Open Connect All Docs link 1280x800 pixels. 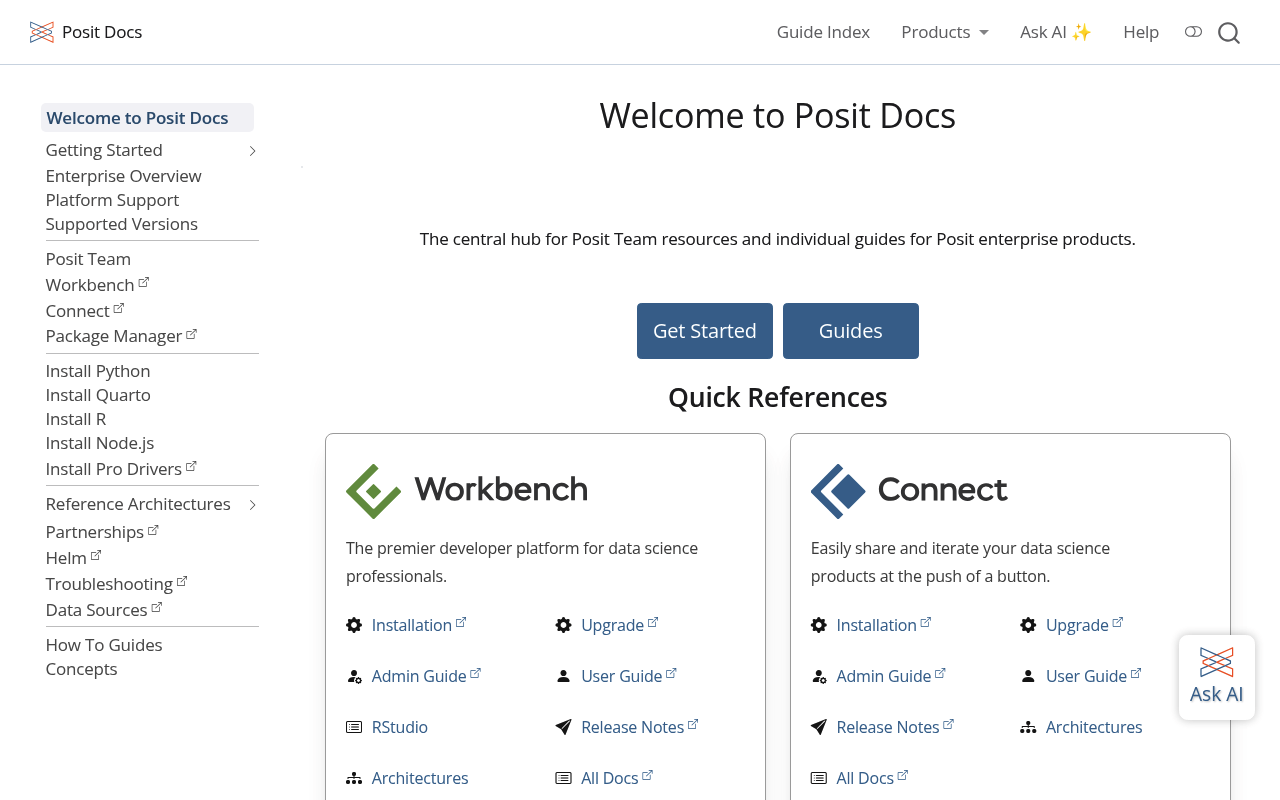[x=873, y=778]
